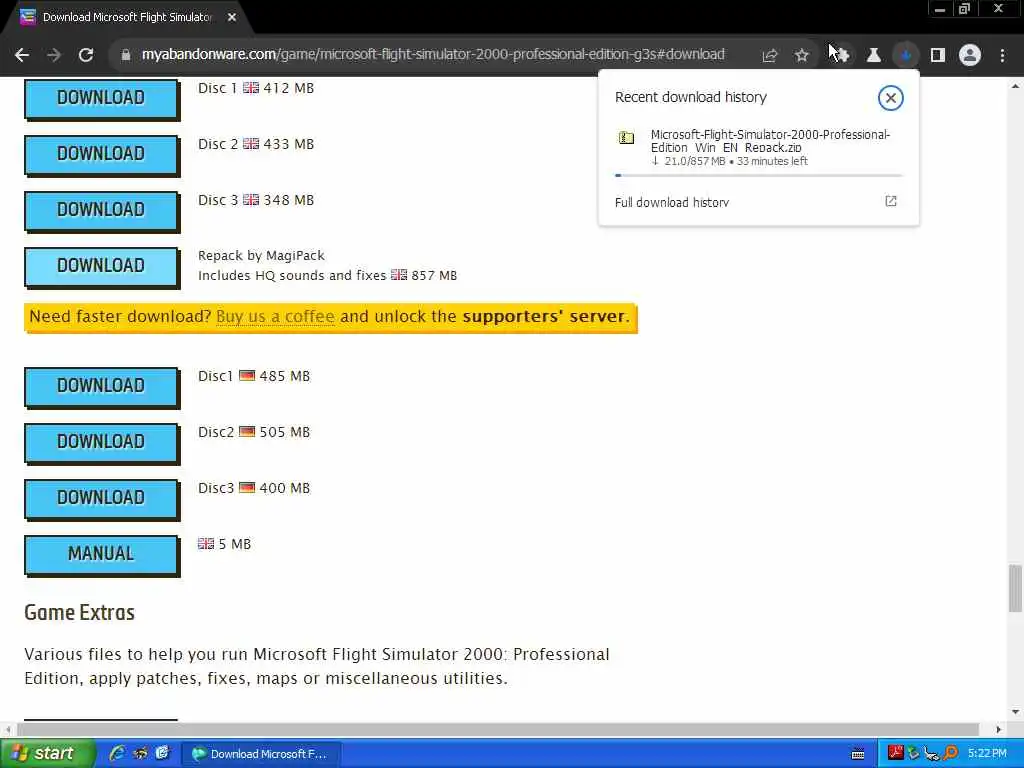Screen dimensions: 1024x768
Task: Launch Internet Explorer from quick launch
Action: click(x=118, y=754)
